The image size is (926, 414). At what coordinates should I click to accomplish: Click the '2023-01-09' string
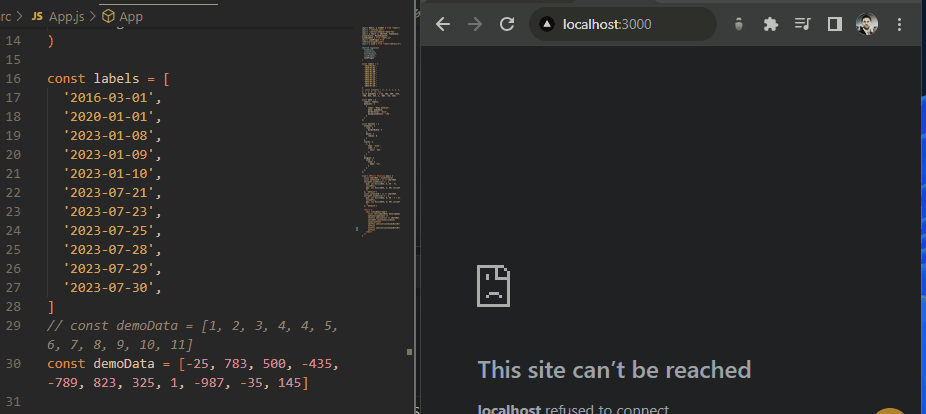(109, 155)
